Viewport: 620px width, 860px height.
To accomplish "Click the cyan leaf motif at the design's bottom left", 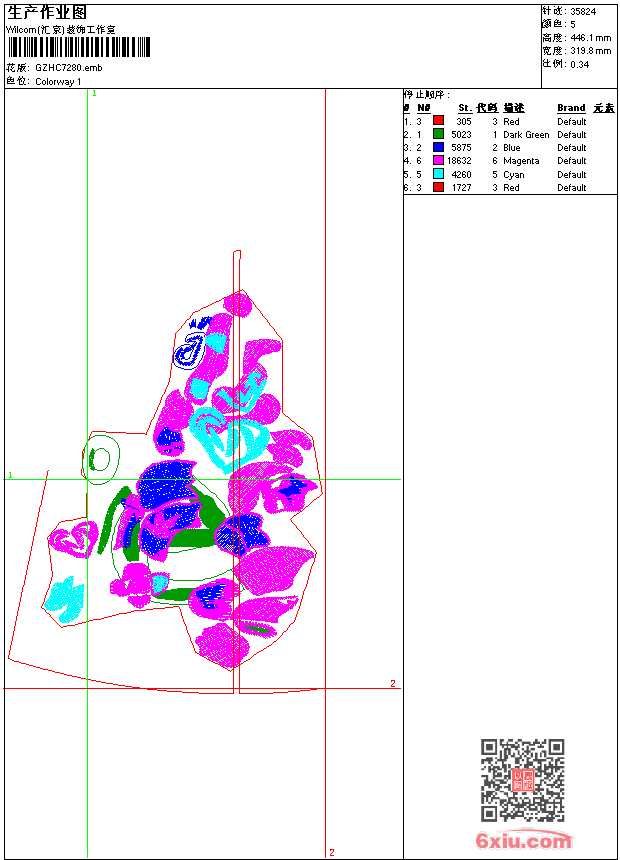I will 64,599.
